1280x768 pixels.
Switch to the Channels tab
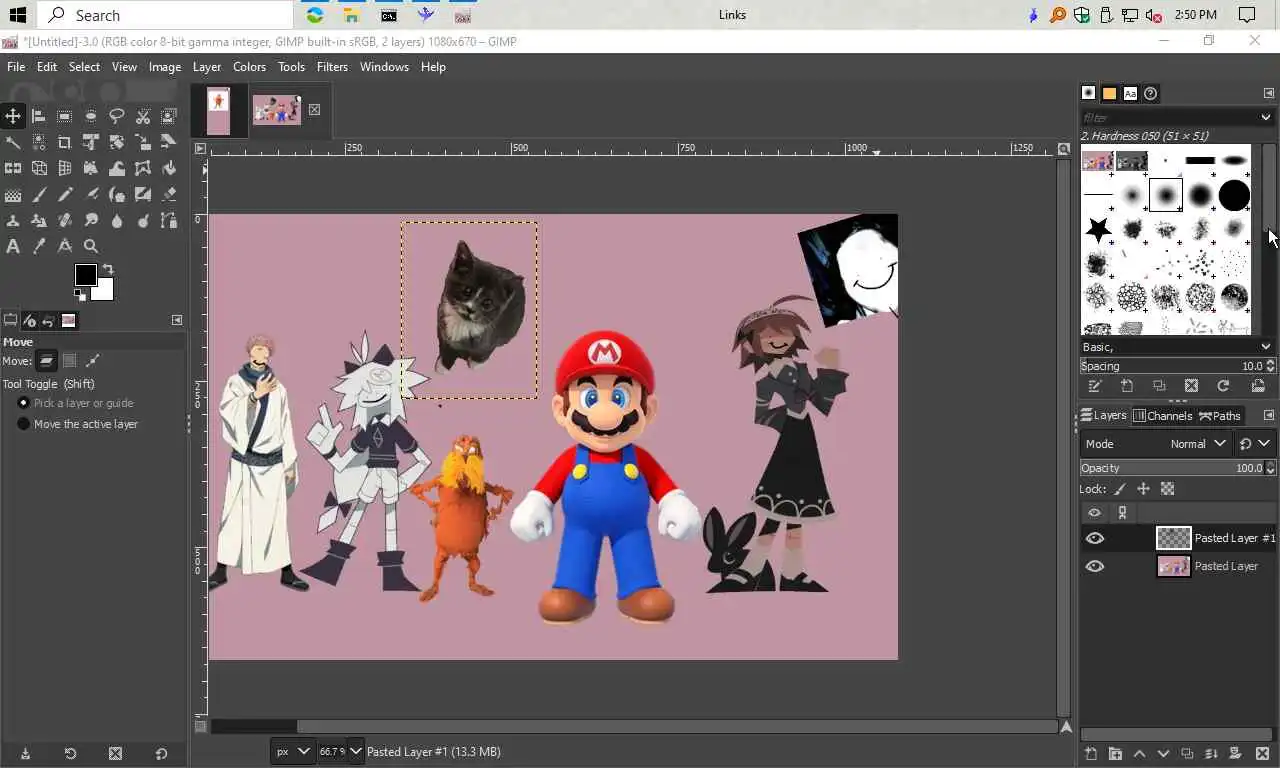[1163, 416]
